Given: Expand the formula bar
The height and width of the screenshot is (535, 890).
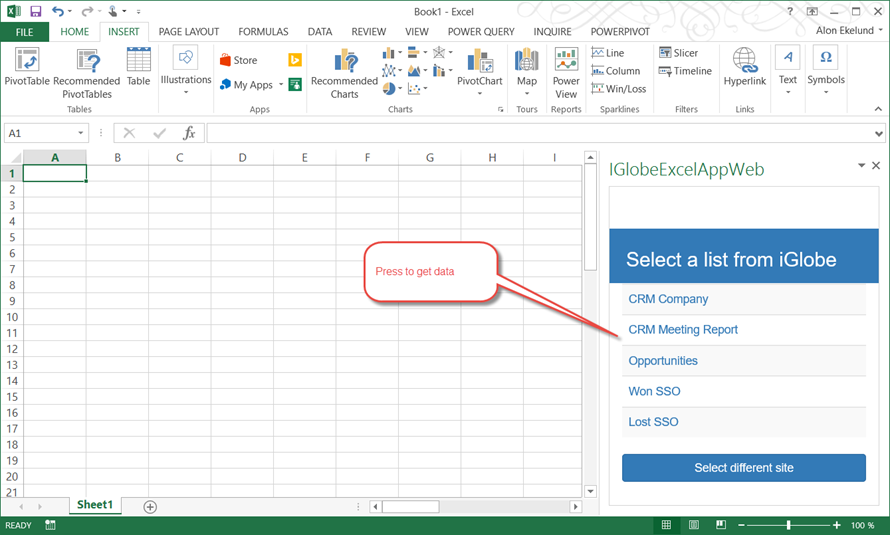Looking at the screenshot, I should pyautogui.click(x=879, y=134).
